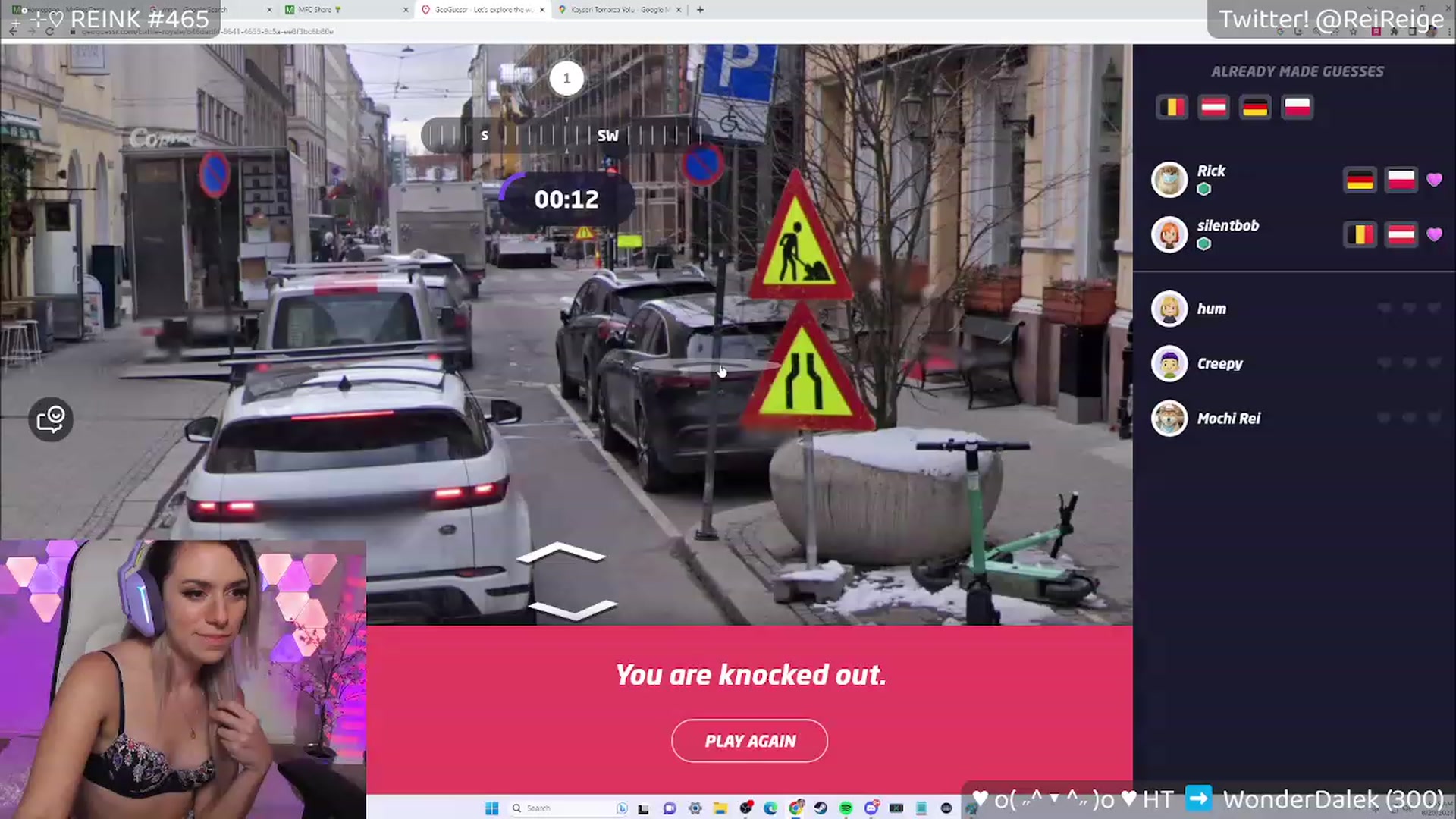Click the taskbar Search box

(x=569, y=808)
